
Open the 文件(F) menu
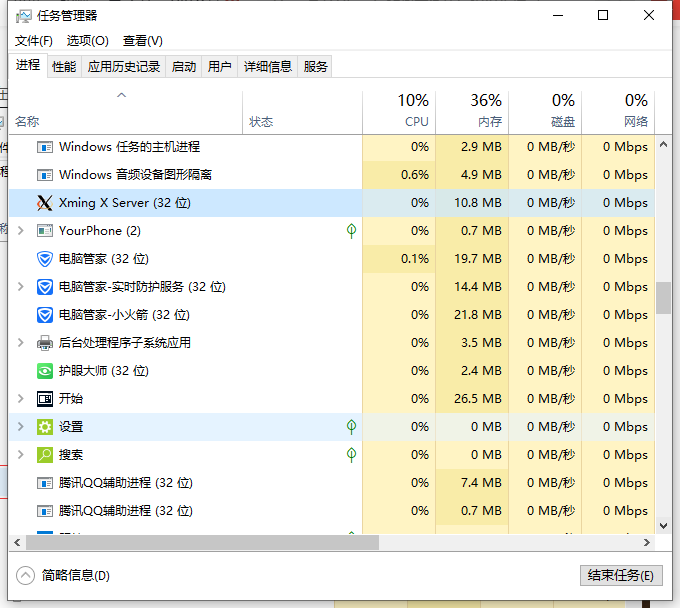[34, 41]
